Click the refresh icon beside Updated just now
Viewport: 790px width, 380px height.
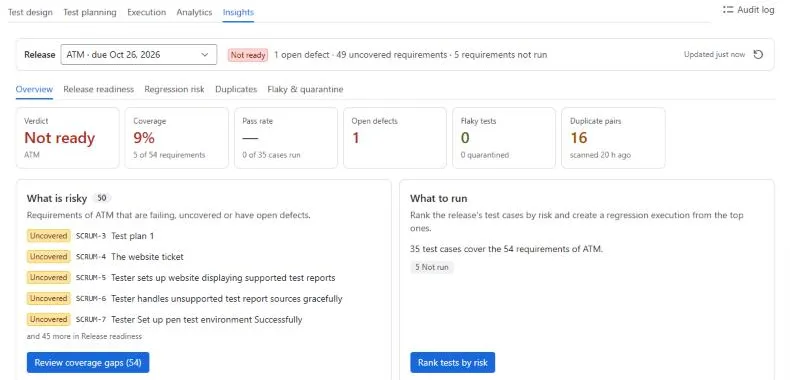(758, 54)
